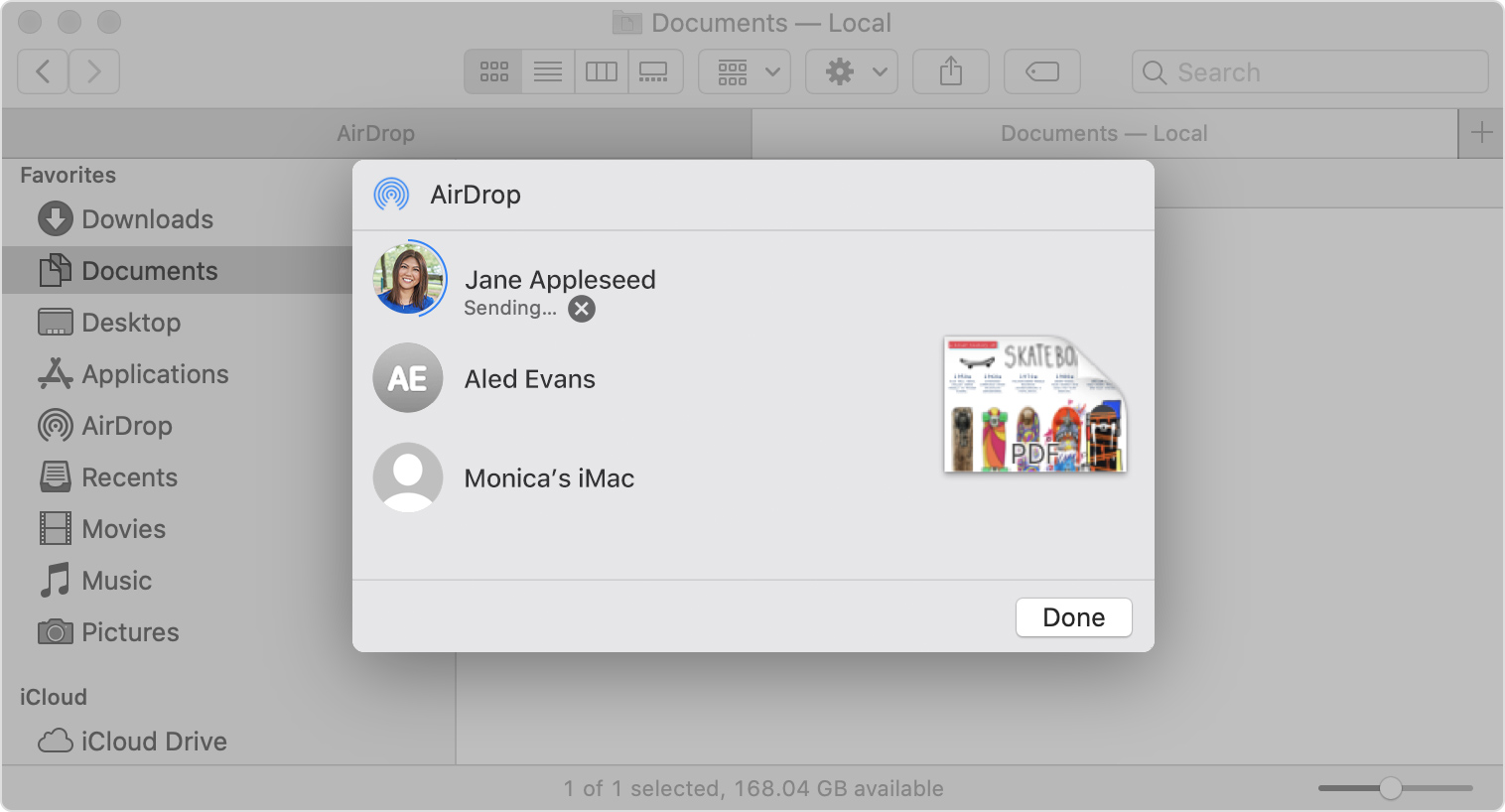1505x812 pixels.
Task: Adjust the icon size slider
Action: pos(1391,788)
